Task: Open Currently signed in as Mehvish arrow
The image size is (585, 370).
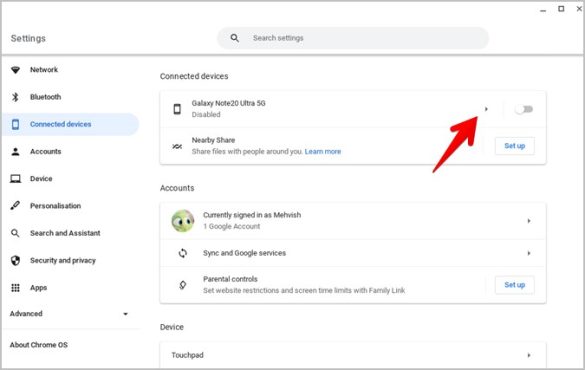Action: tap(529, 221)
